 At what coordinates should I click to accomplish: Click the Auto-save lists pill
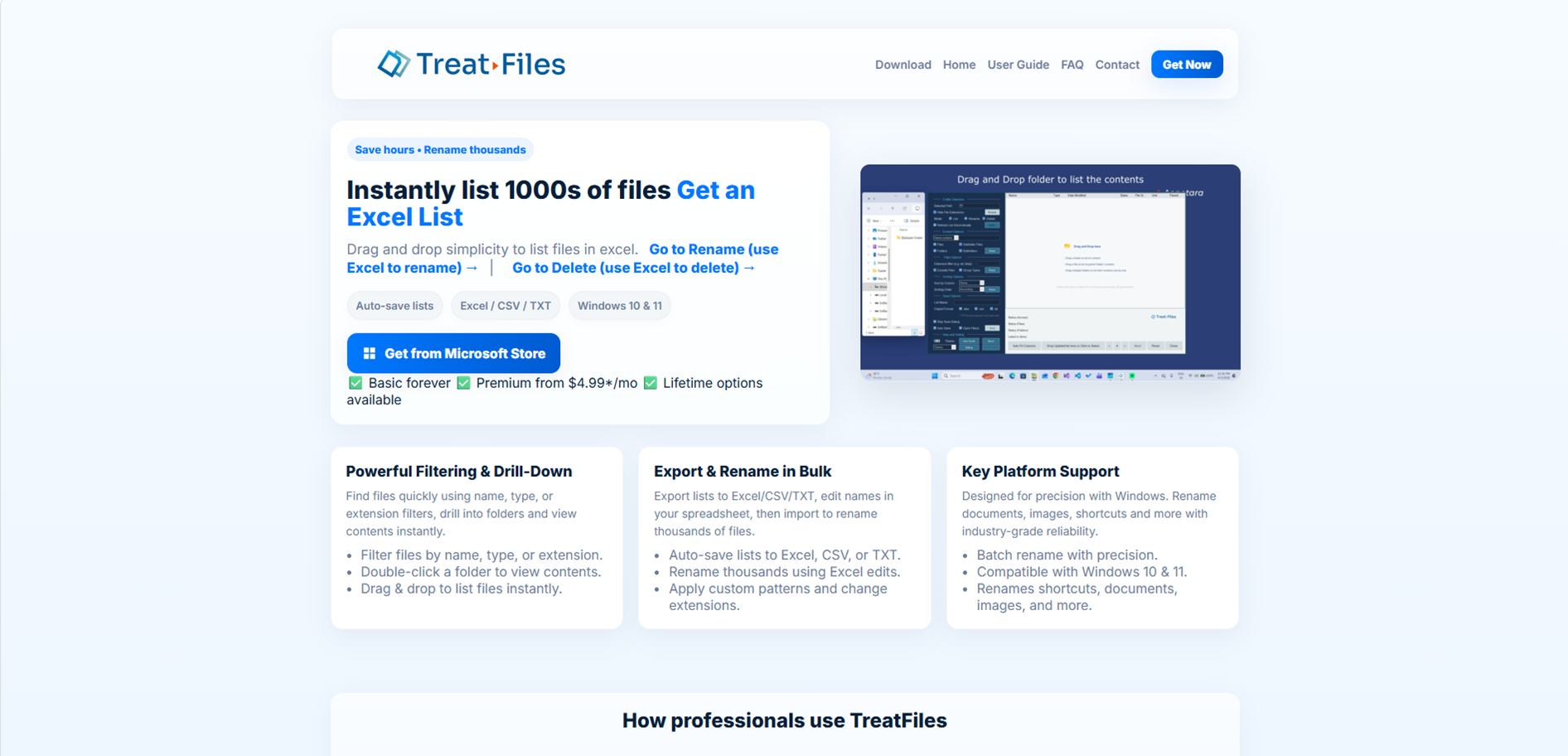coord(394,306)
